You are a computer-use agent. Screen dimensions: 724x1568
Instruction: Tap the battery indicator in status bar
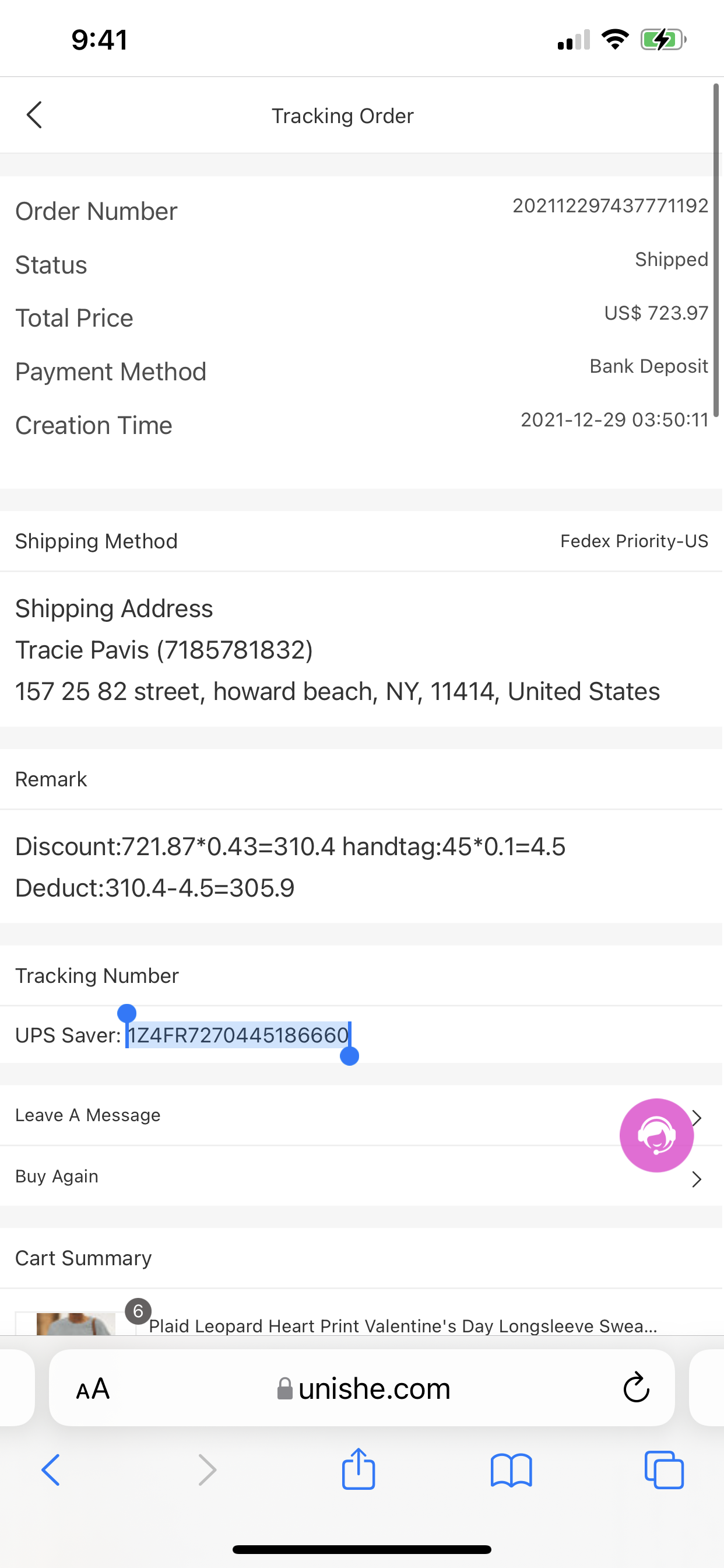click(663, 40)
